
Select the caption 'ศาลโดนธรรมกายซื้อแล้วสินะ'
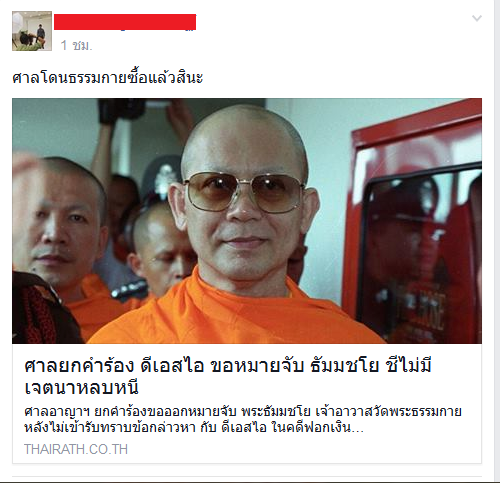click(107, 78)
